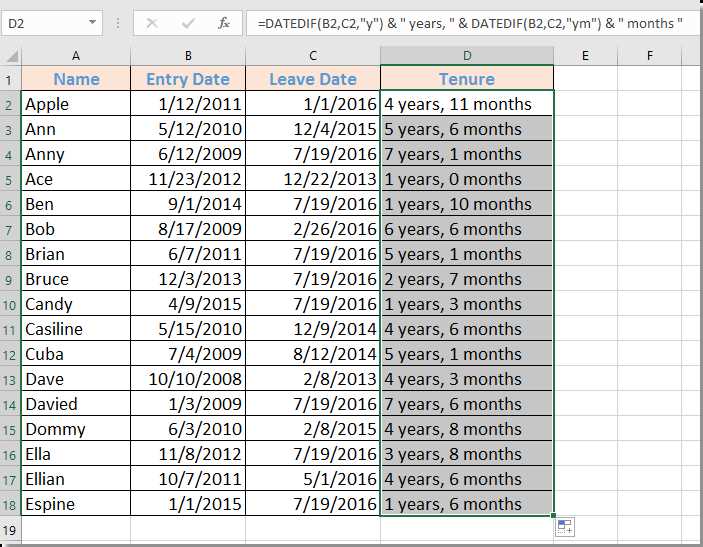Click inside the formula bar text

(470, 22)
